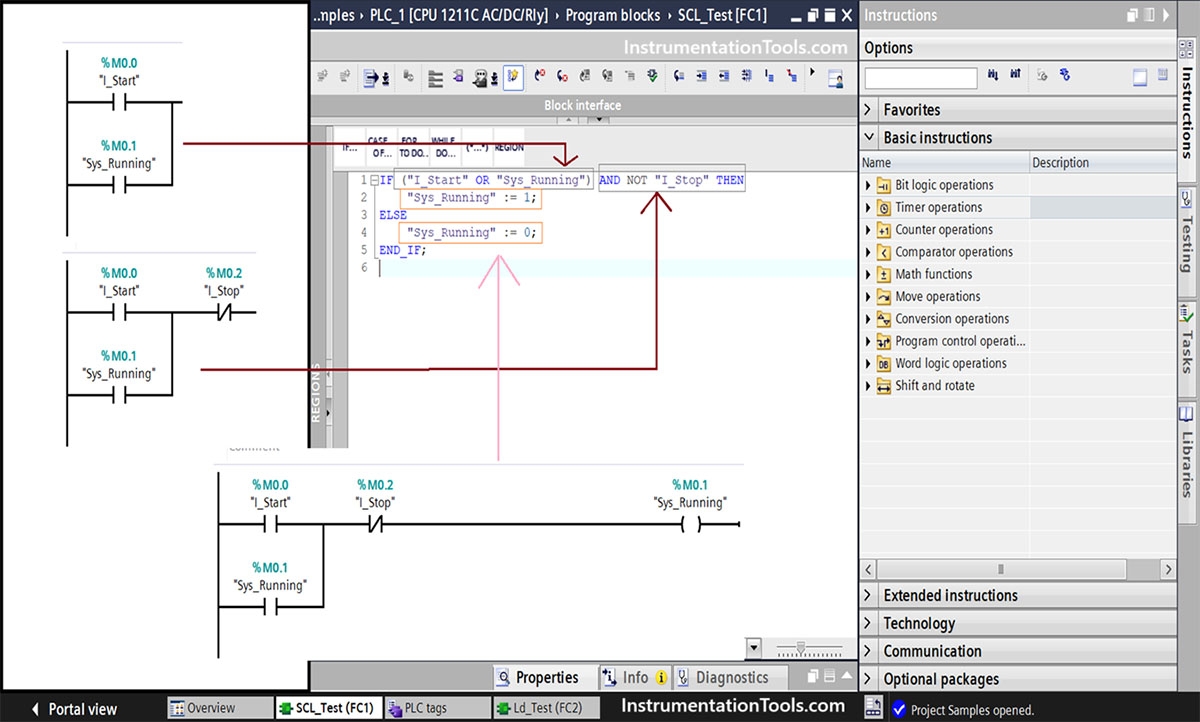Screen dimensions: 1200x722
Task: Switch to Portal view
Action: pos(75,709)
